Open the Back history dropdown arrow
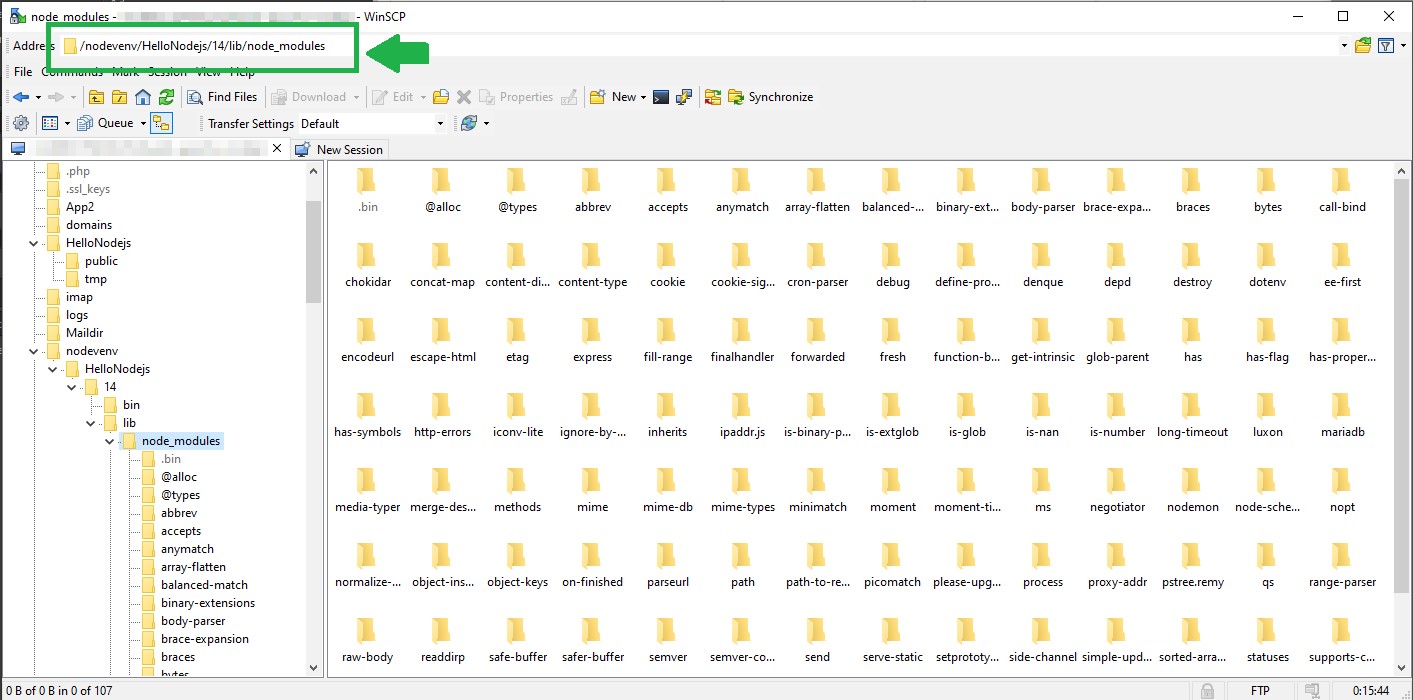This screenshot has width=1413, height=700. 38,97
